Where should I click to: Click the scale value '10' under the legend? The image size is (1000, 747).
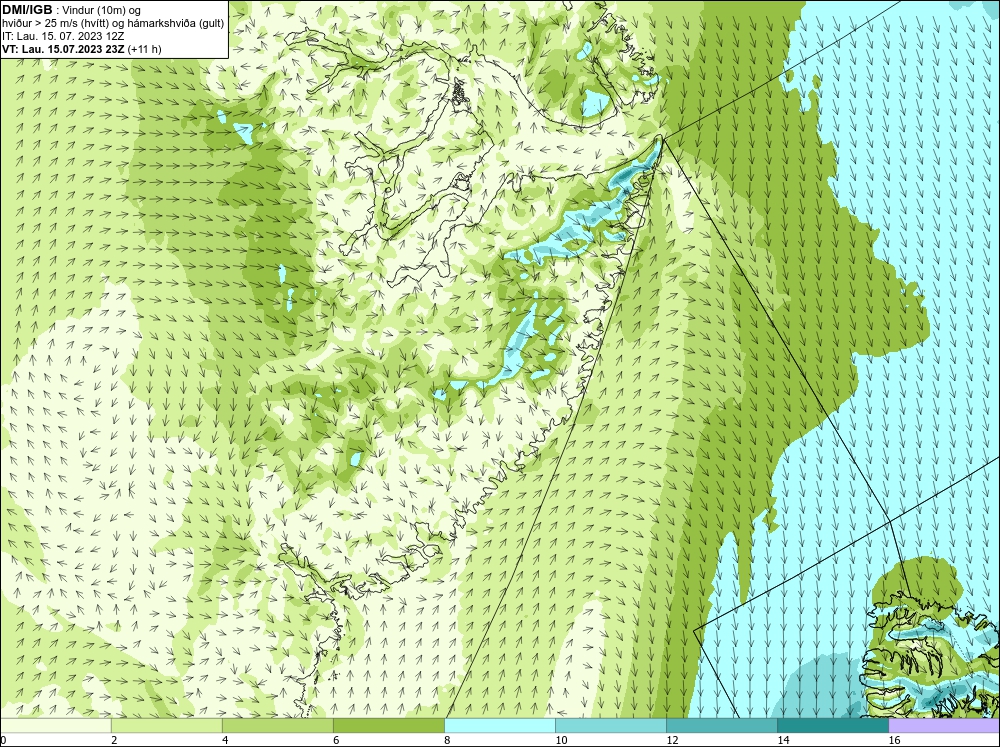(561, 740)
